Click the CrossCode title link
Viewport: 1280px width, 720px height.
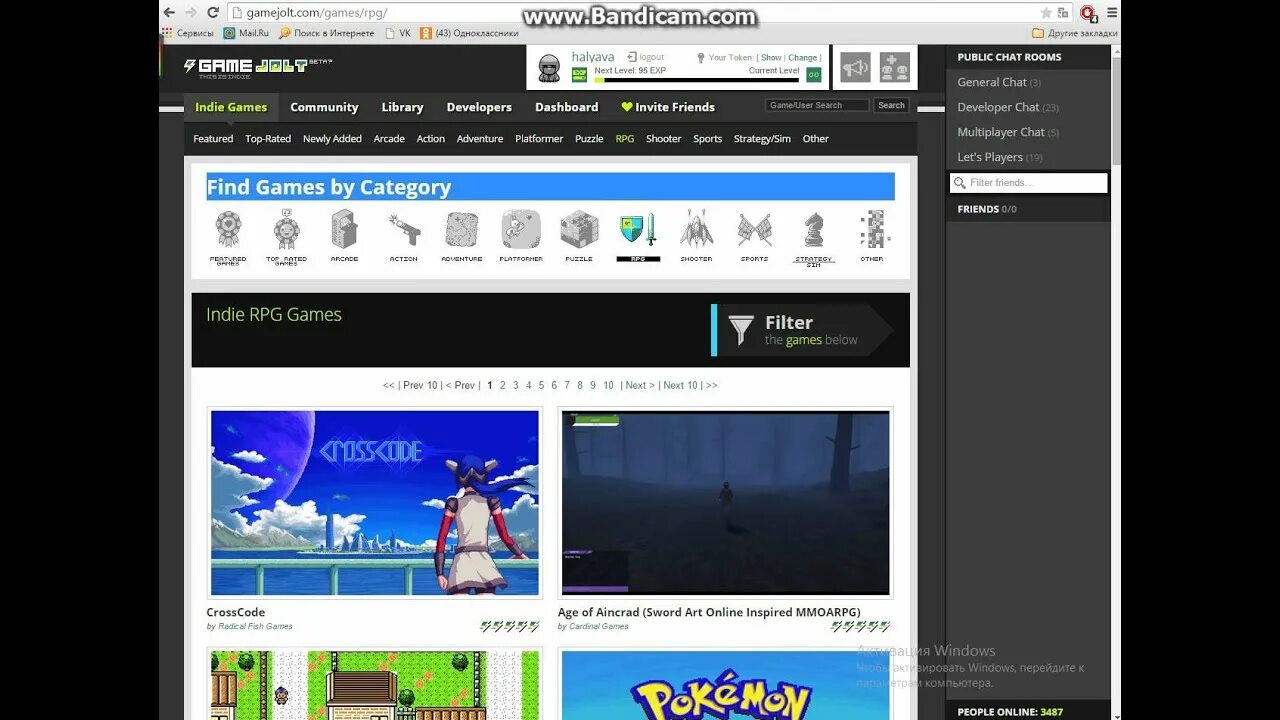pyautogui.click(x=236, y=613)
